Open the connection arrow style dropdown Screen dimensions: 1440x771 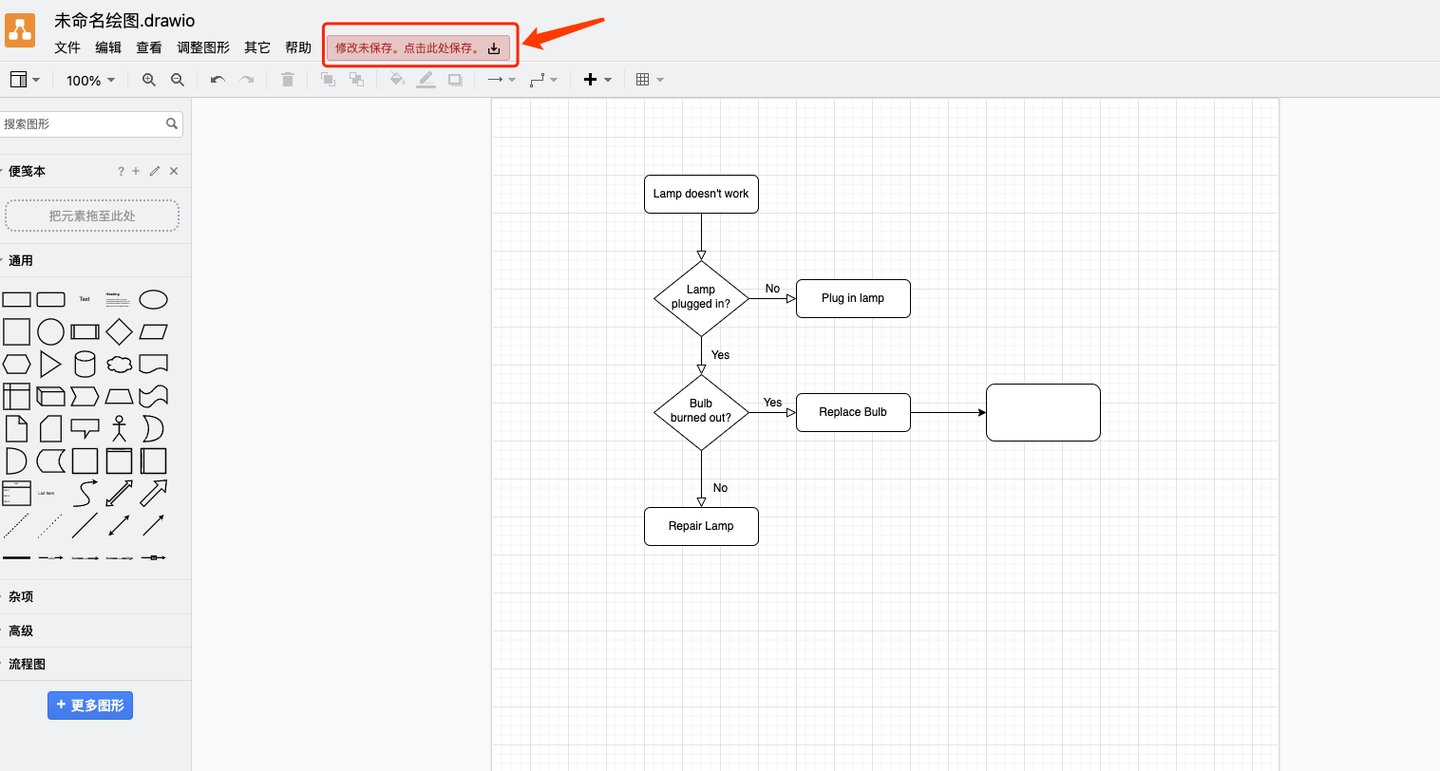pyautogui.click(x=500, y=79)
